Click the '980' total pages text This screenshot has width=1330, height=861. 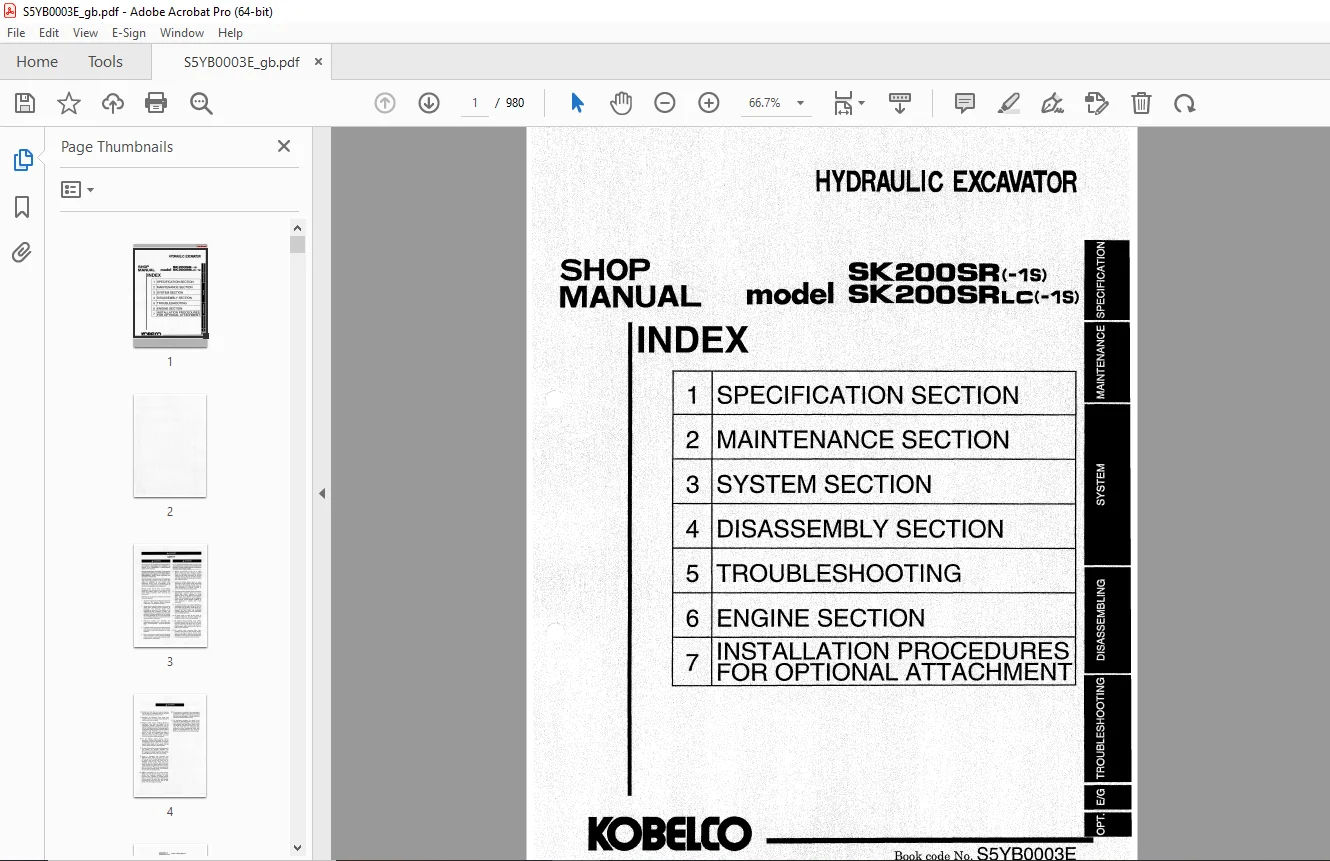515,103
